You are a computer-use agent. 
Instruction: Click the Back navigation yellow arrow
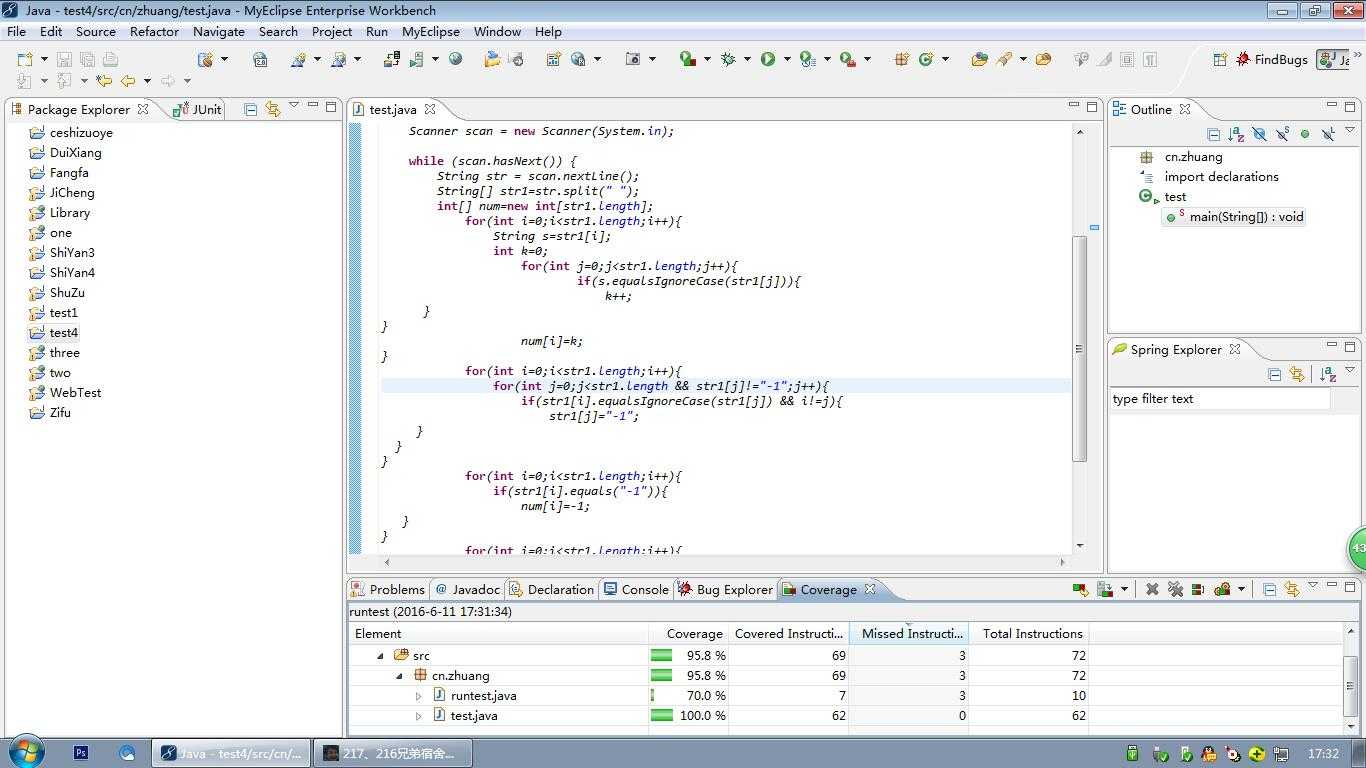[128, 81]
